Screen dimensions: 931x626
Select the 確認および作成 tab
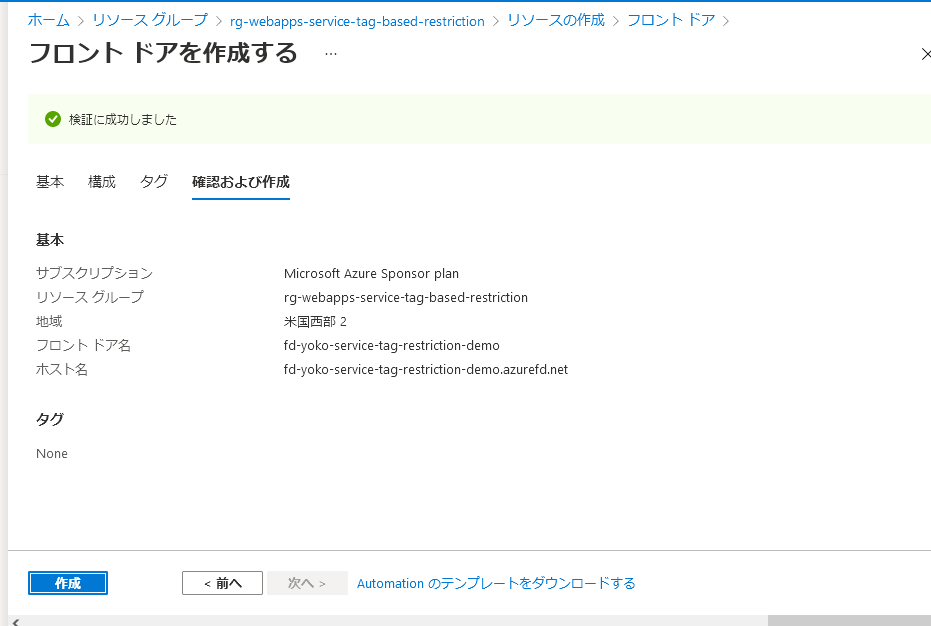coord(240,182)
